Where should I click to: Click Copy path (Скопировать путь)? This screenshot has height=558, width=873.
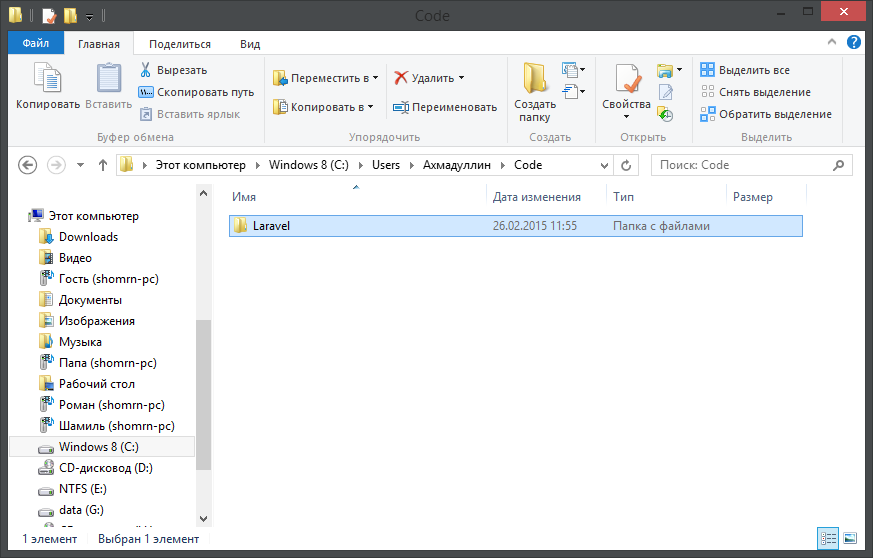click(196, 92)
